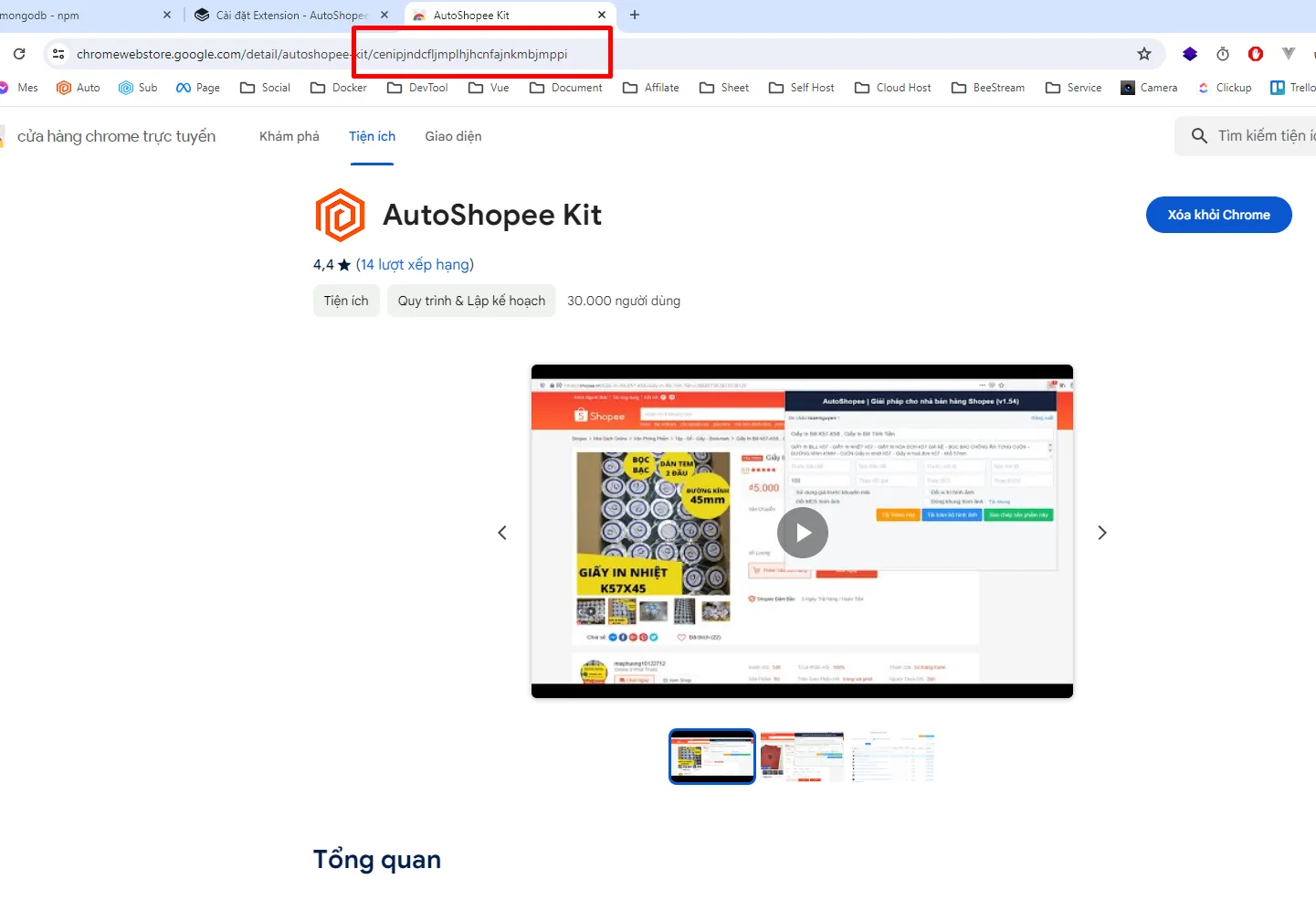Open the Vue bookmark folder
Screen dimensions: 1316x911
[x=489, y=88]
